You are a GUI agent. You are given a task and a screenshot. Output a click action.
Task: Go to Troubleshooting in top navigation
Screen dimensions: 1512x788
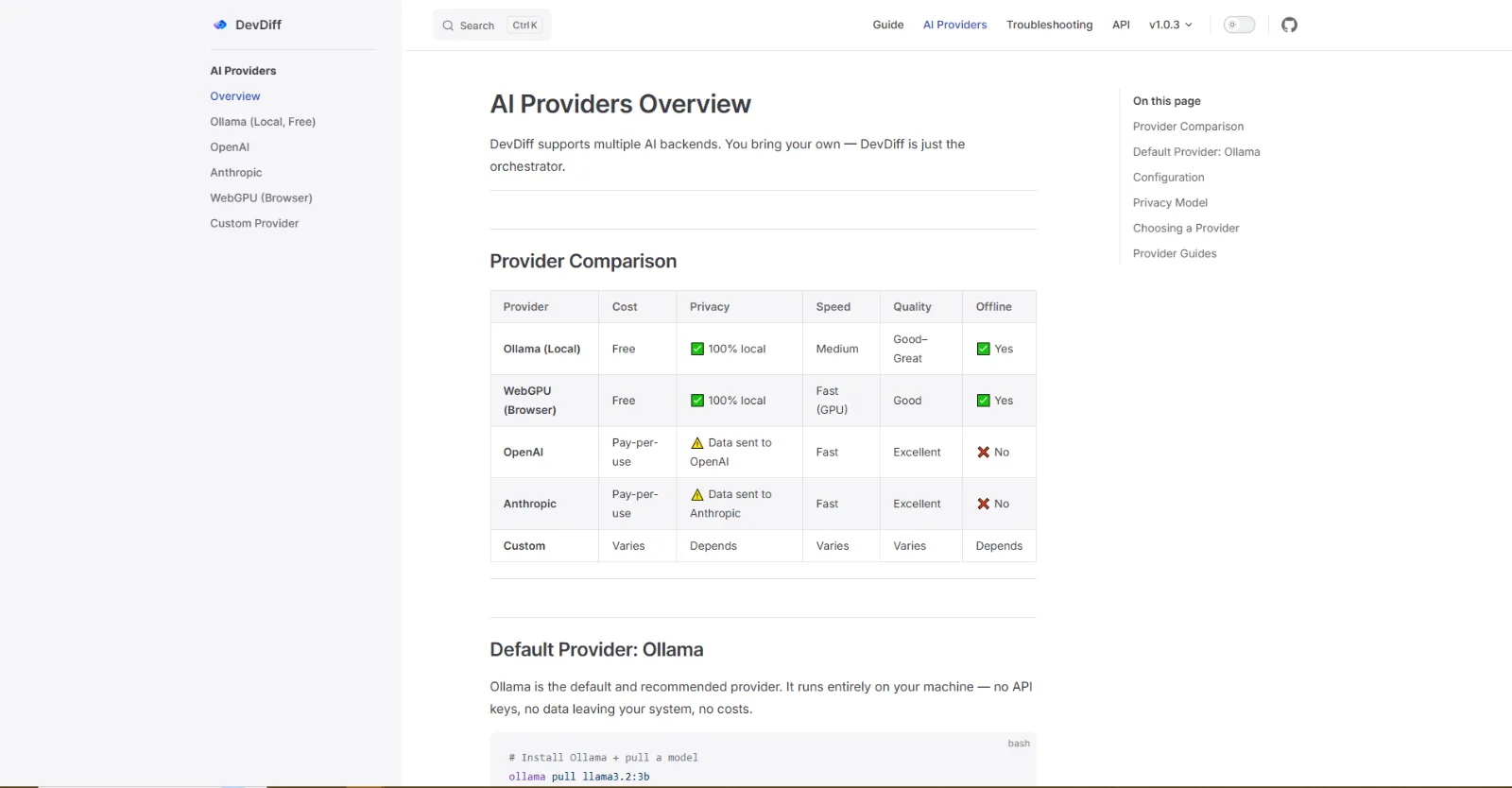(1049, 25)
